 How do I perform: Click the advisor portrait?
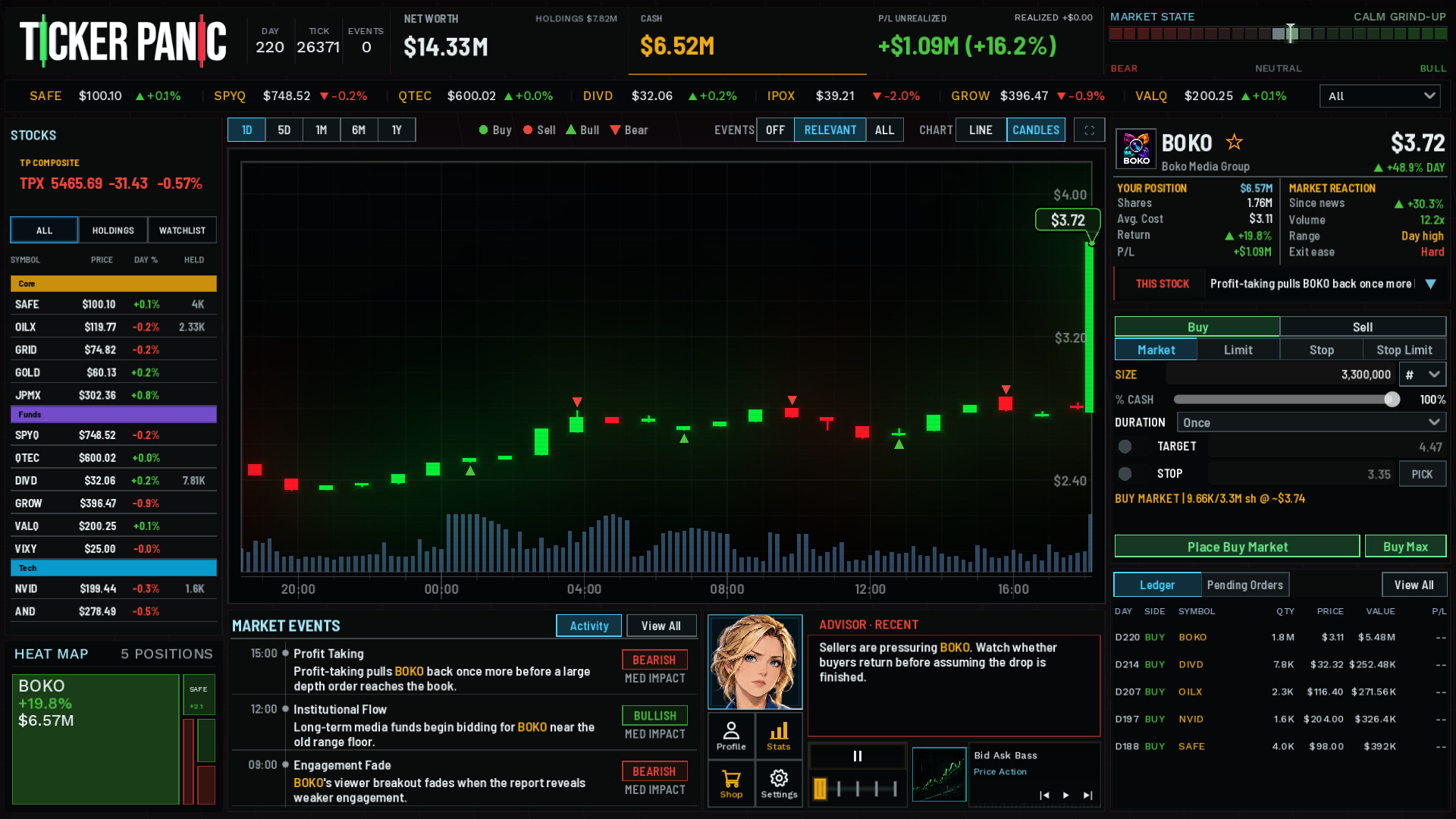point(755,662)
